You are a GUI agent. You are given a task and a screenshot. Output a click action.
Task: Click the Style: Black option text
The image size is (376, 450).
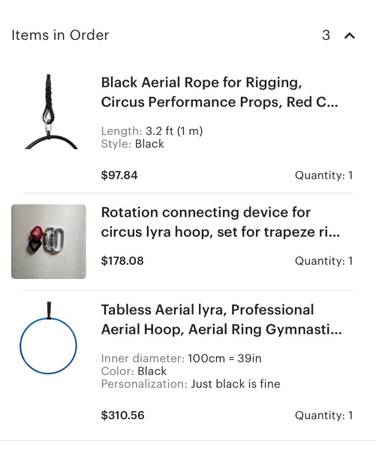[x=132, y=144]
